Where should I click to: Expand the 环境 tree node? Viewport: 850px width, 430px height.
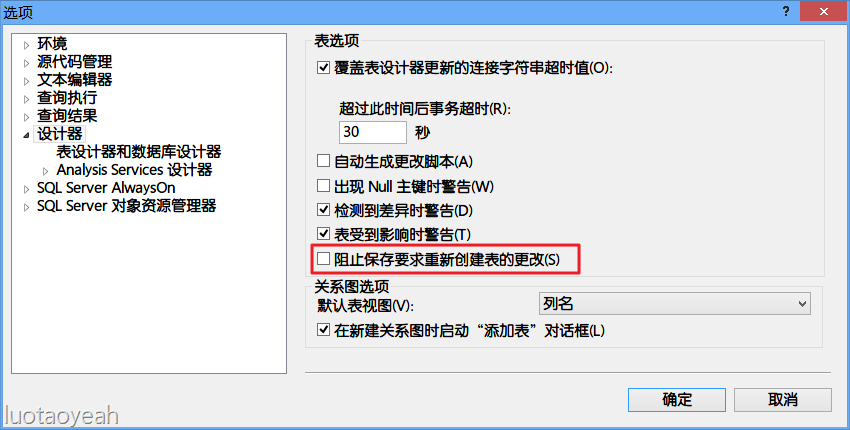tap(26, 46)
